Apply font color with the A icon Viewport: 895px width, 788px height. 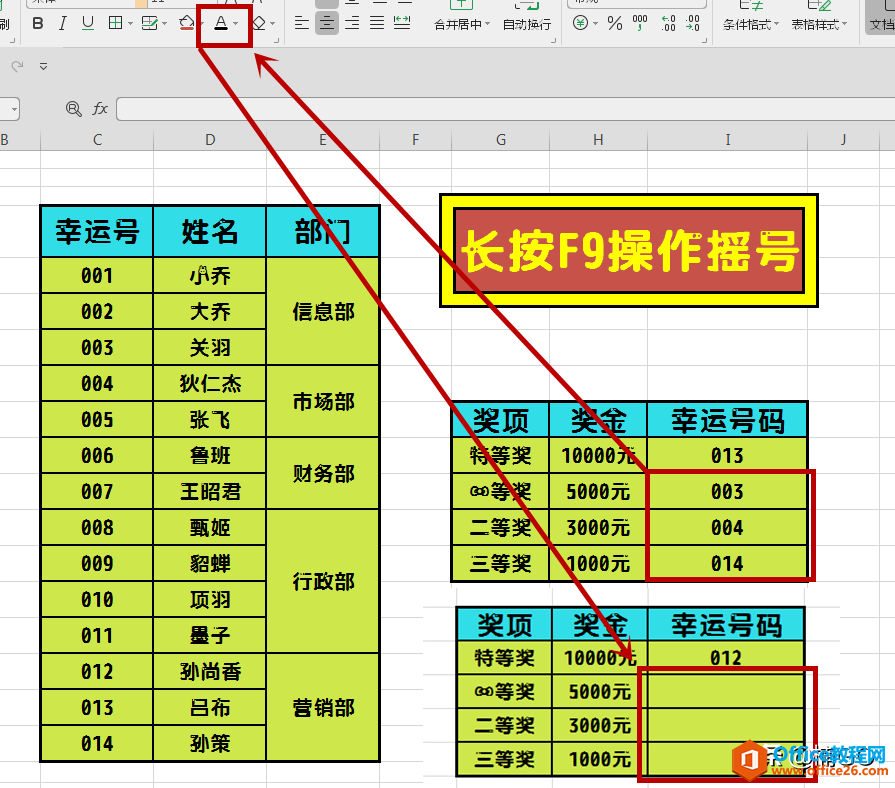click(x=221, y=23)
